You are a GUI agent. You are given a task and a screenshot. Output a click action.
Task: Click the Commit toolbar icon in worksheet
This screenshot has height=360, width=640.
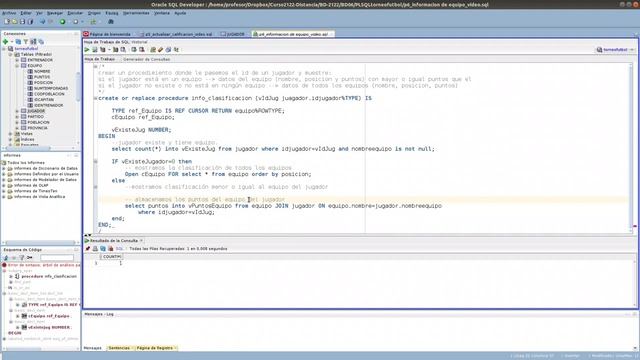[x=133, y=49]
